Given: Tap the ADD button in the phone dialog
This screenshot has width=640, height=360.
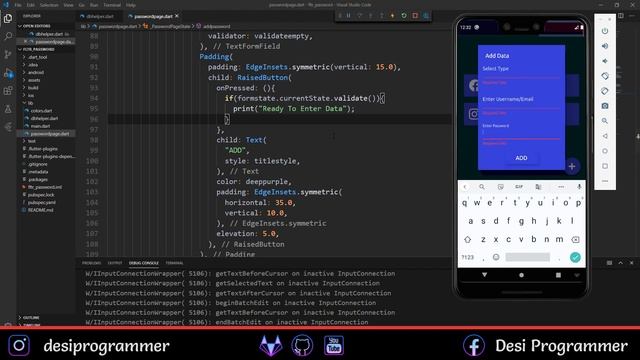Looking at the screenshot, I should click(x=521, y=158).
